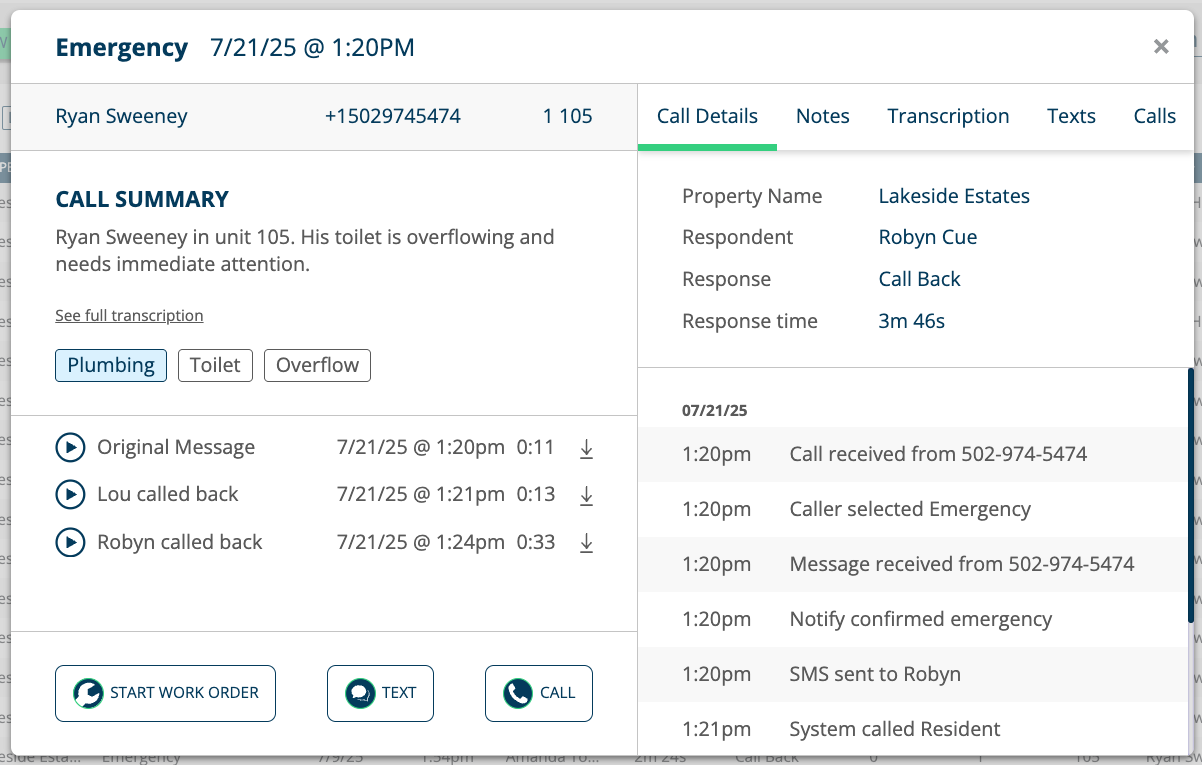Close the Emergency dialog
The width and height of the screenshot is (1202, 765).
point(1160,46)
